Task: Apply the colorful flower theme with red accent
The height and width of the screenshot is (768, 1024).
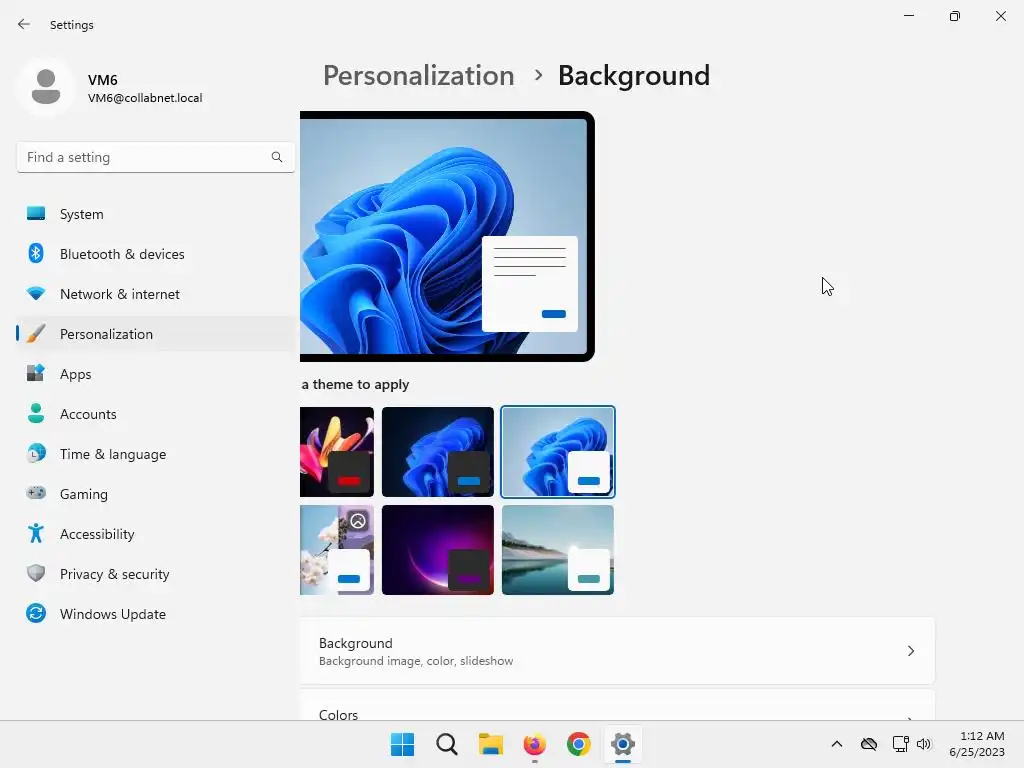Action: tap(337, 452)
